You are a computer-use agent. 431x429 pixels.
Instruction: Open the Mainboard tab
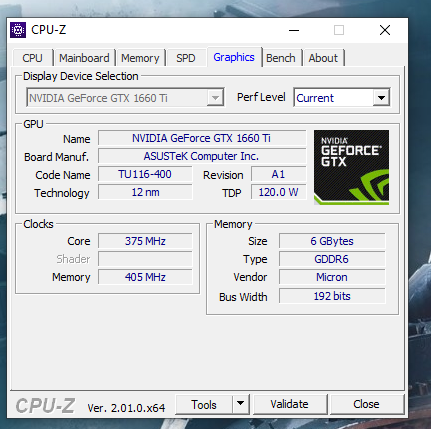pyautogui.click(x=84, y=58)
